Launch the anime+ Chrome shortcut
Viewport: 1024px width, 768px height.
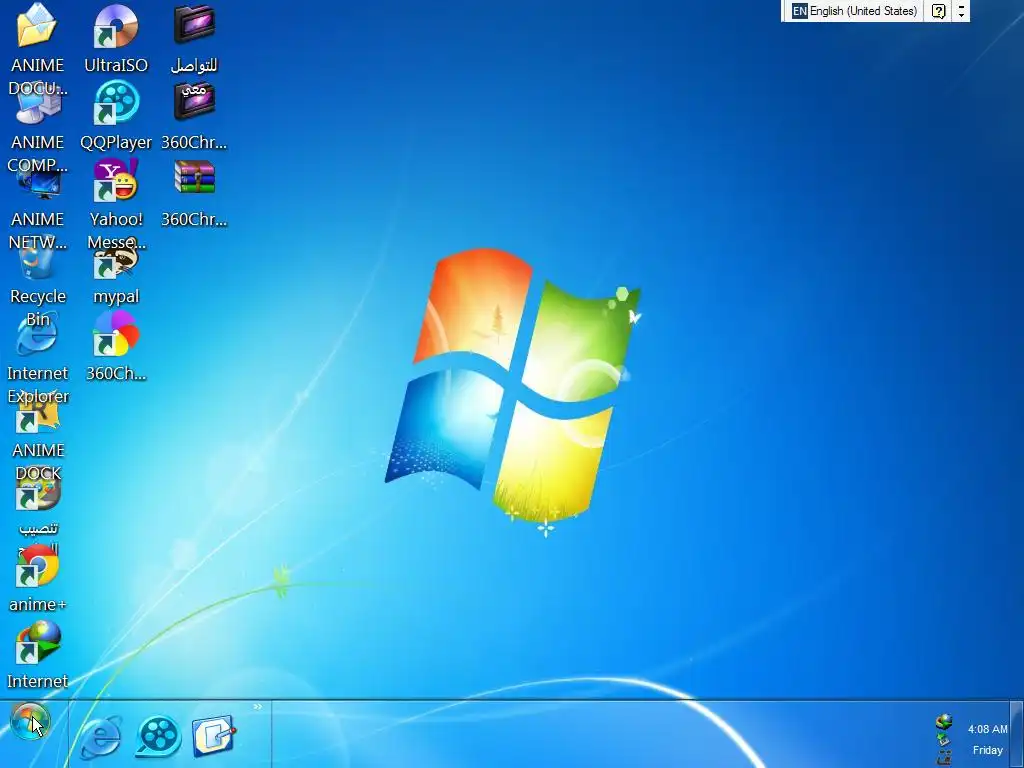pos(38,566)
